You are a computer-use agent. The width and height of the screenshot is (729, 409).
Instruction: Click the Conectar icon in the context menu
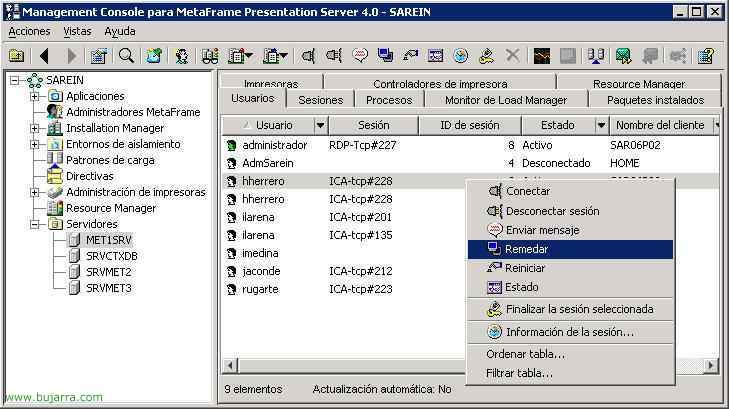tap(494, 191)
